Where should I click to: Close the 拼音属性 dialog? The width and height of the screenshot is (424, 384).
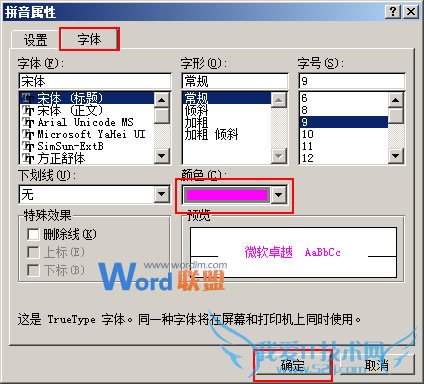(x=411, y=12)
